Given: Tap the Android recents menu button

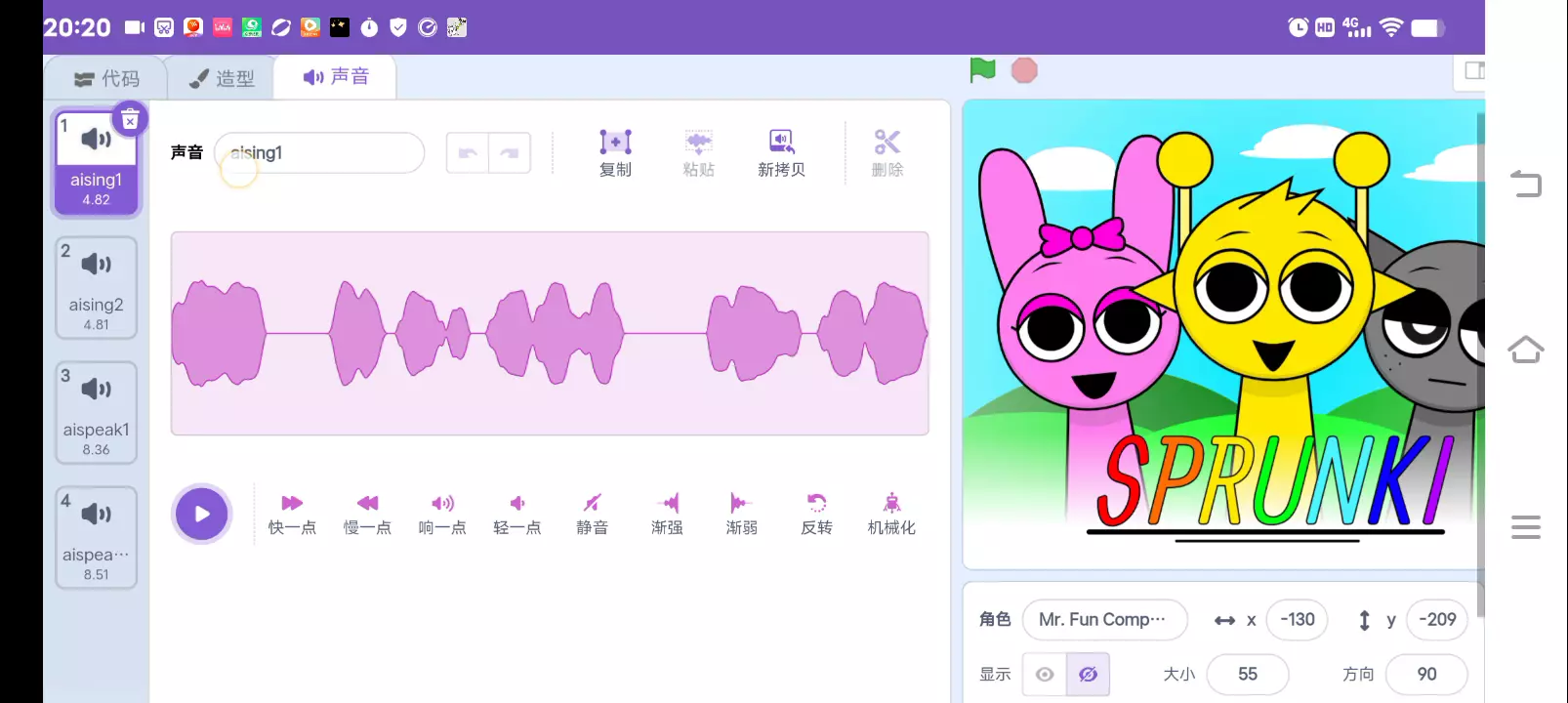Looking at the screenshot, I should pyautogui.click(x=1525, y=527).
